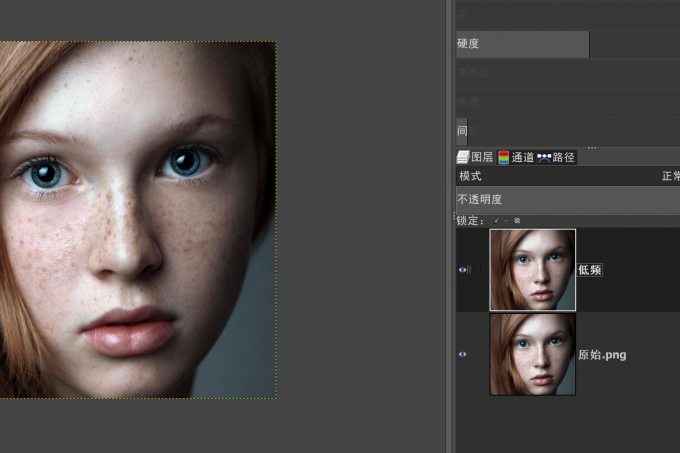The image size is (680, 453).
Task: Select the 低频 layer thumbnail
Action: [x=533, y=270]
